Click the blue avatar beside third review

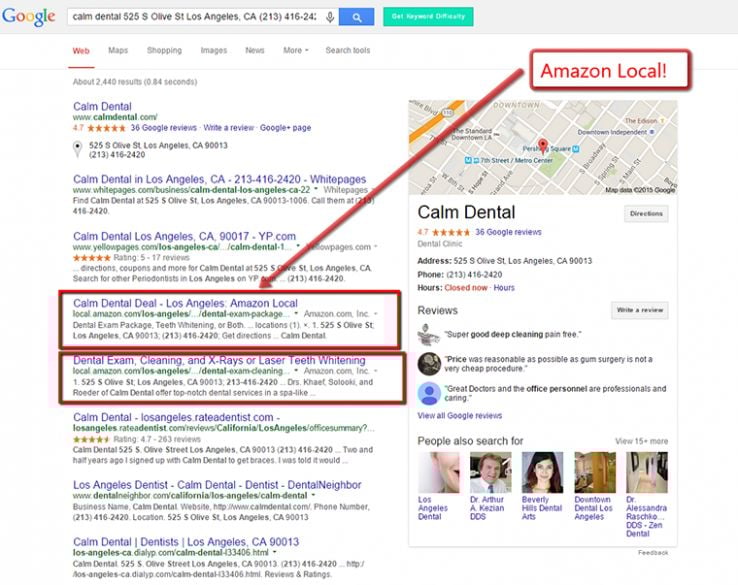click(429, 393)
